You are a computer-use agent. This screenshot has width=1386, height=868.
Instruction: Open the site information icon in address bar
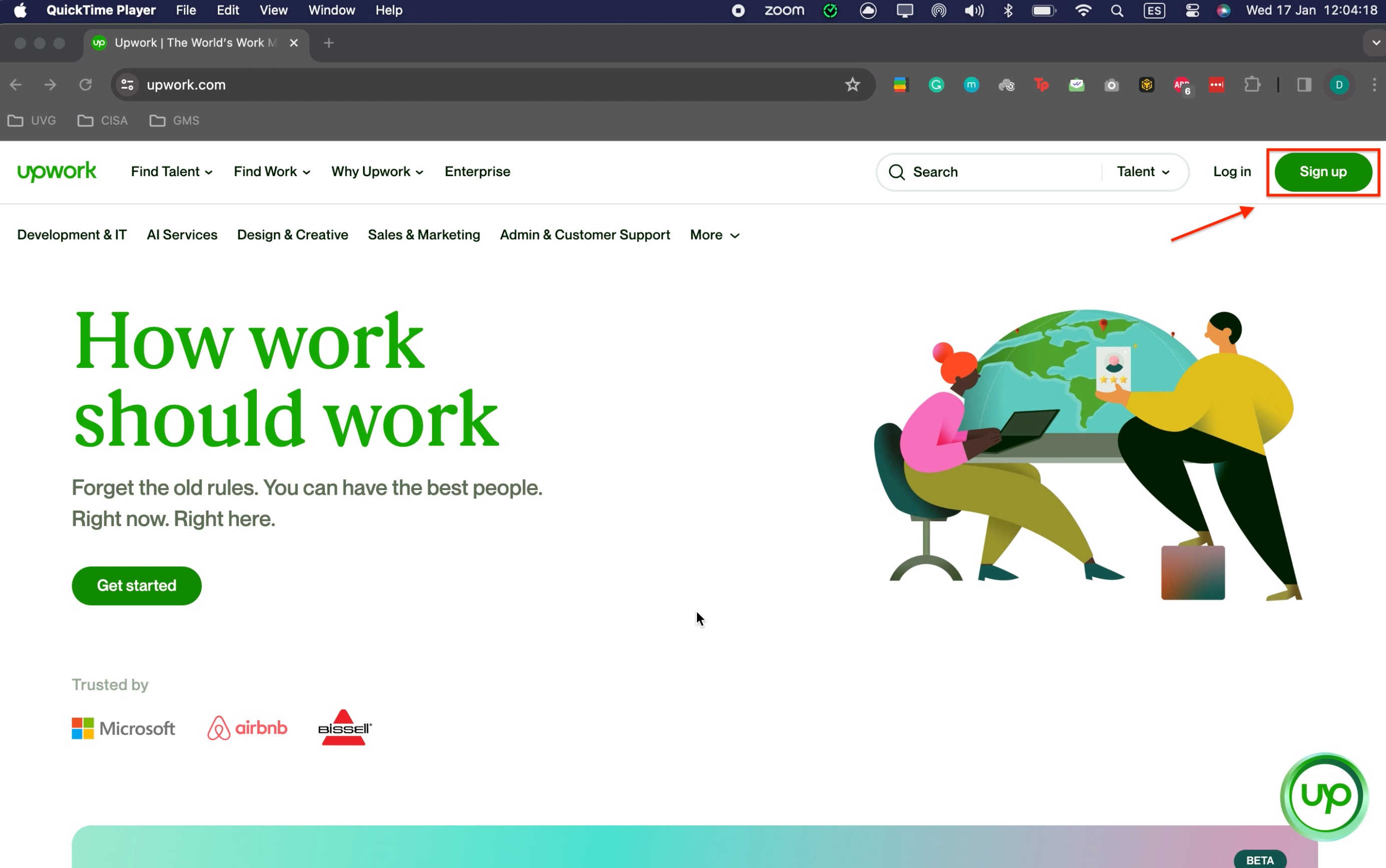point(127,85)
